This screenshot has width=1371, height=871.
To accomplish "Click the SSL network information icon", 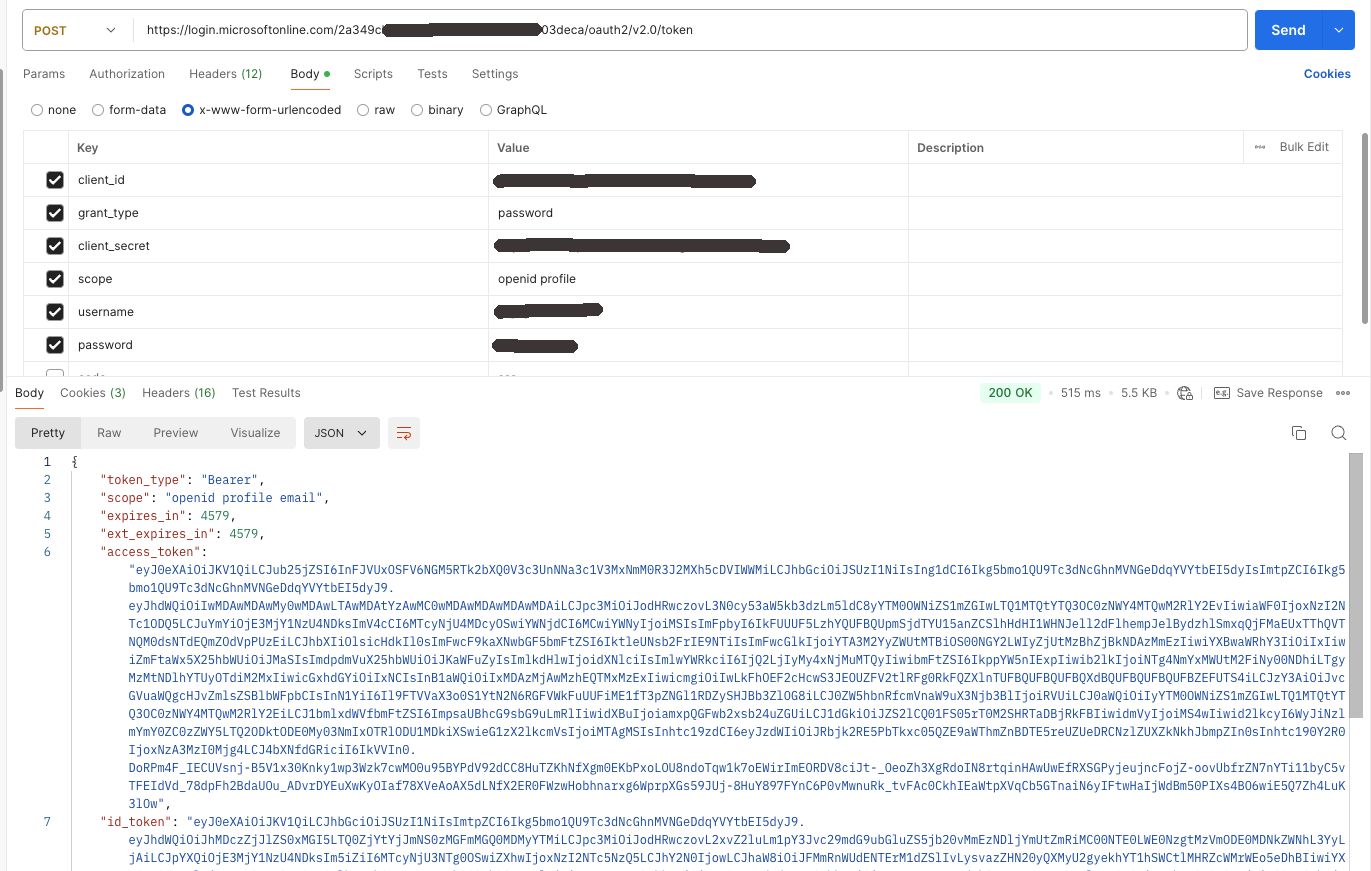I will (1186, 392).
